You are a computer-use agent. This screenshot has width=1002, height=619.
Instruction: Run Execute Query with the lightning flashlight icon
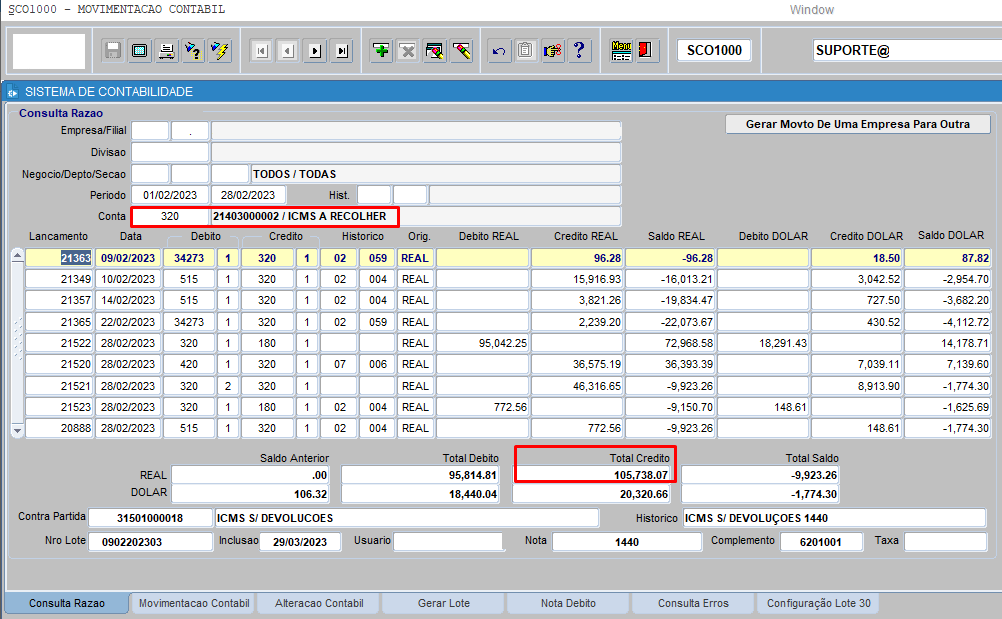(220, 50)
